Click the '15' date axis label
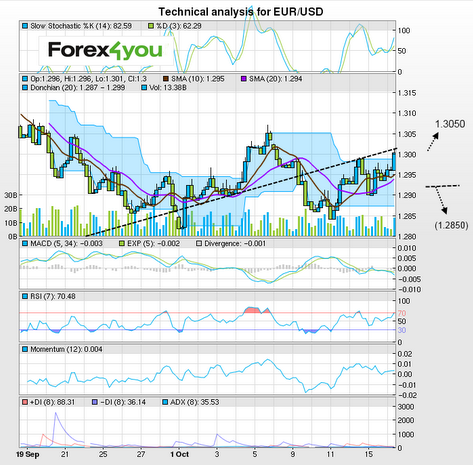 tap(368, 454)
